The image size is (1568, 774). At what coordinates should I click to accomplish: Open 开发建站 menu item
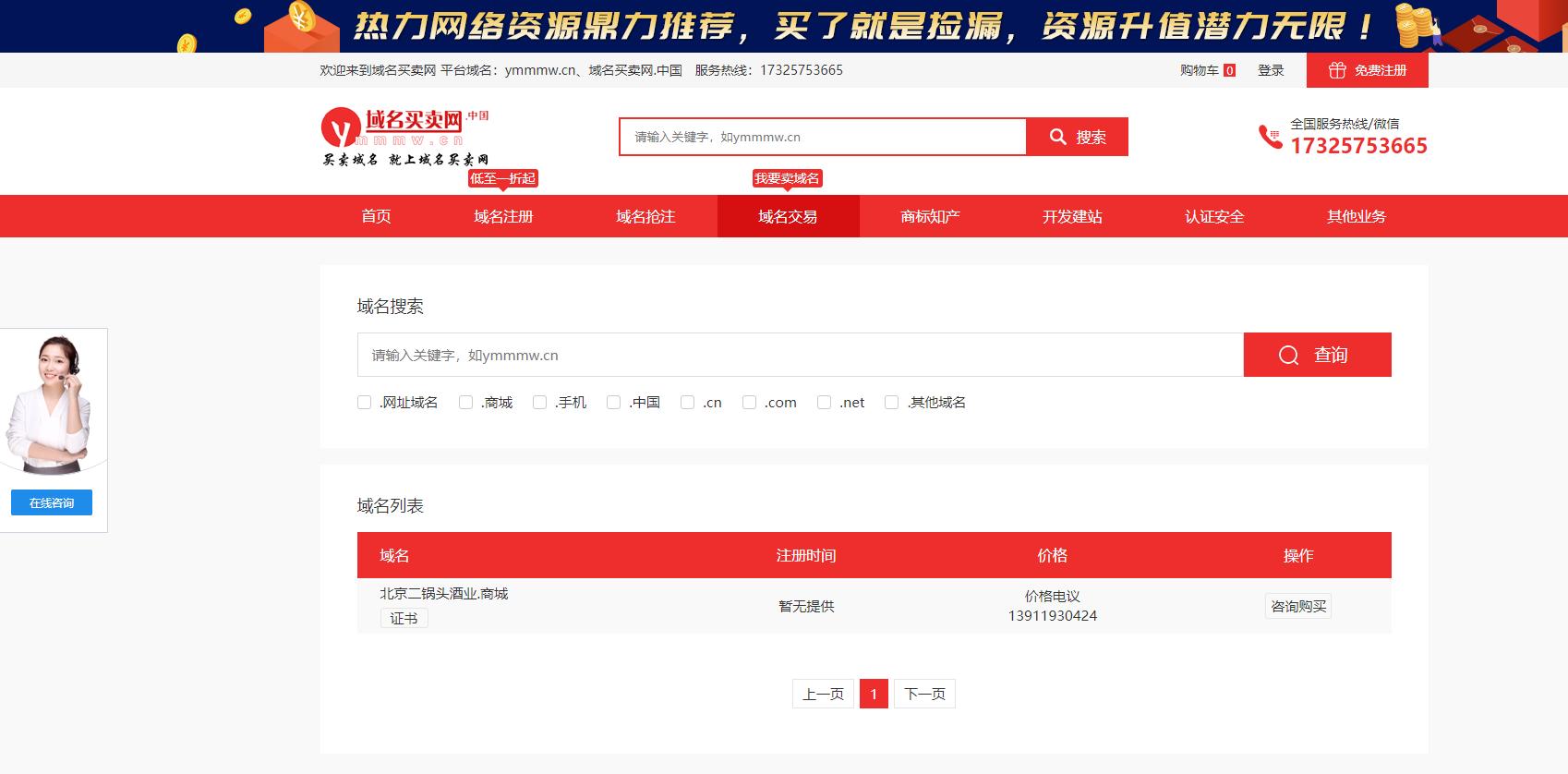(1072, 216)
